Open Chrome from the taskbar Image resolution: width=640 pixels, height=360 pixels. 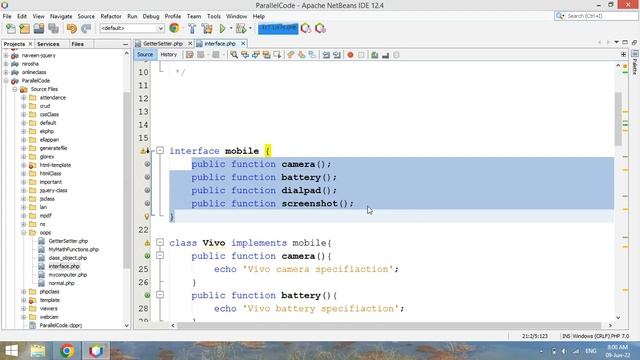click(67, 351)
